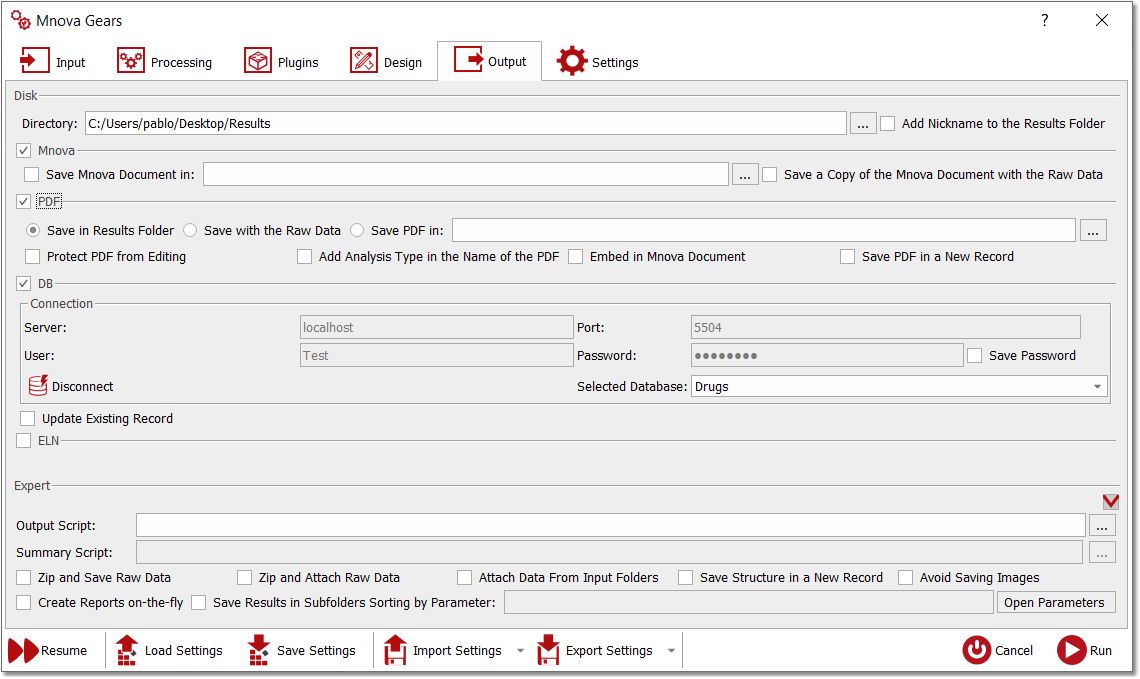The width and height of the screenshot is (1140, 679).
Task: Check Save Results in Subfolders Sorting
Action: click(198, 603)
